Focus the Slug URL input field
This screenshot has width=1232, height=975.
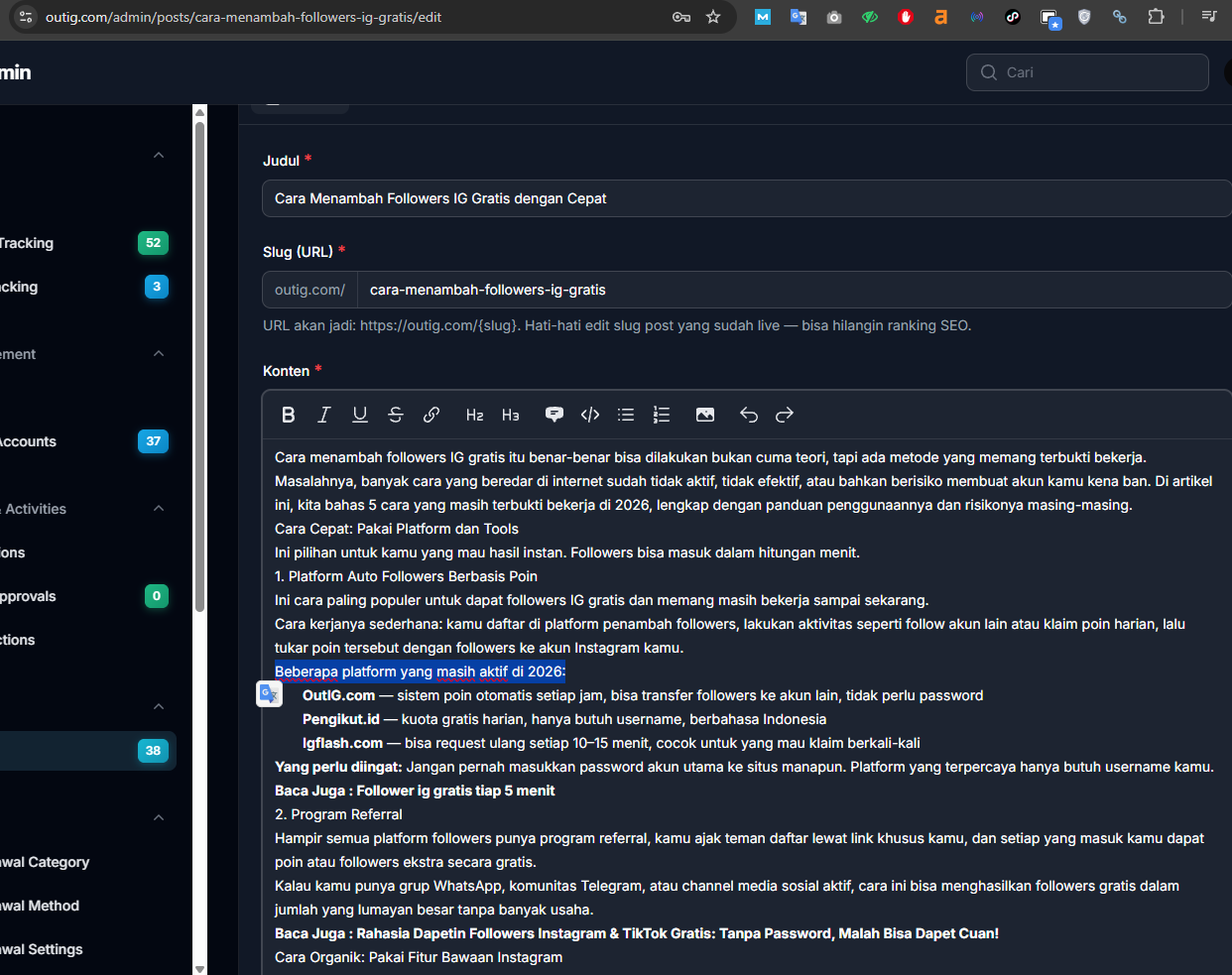coord(794,290)
